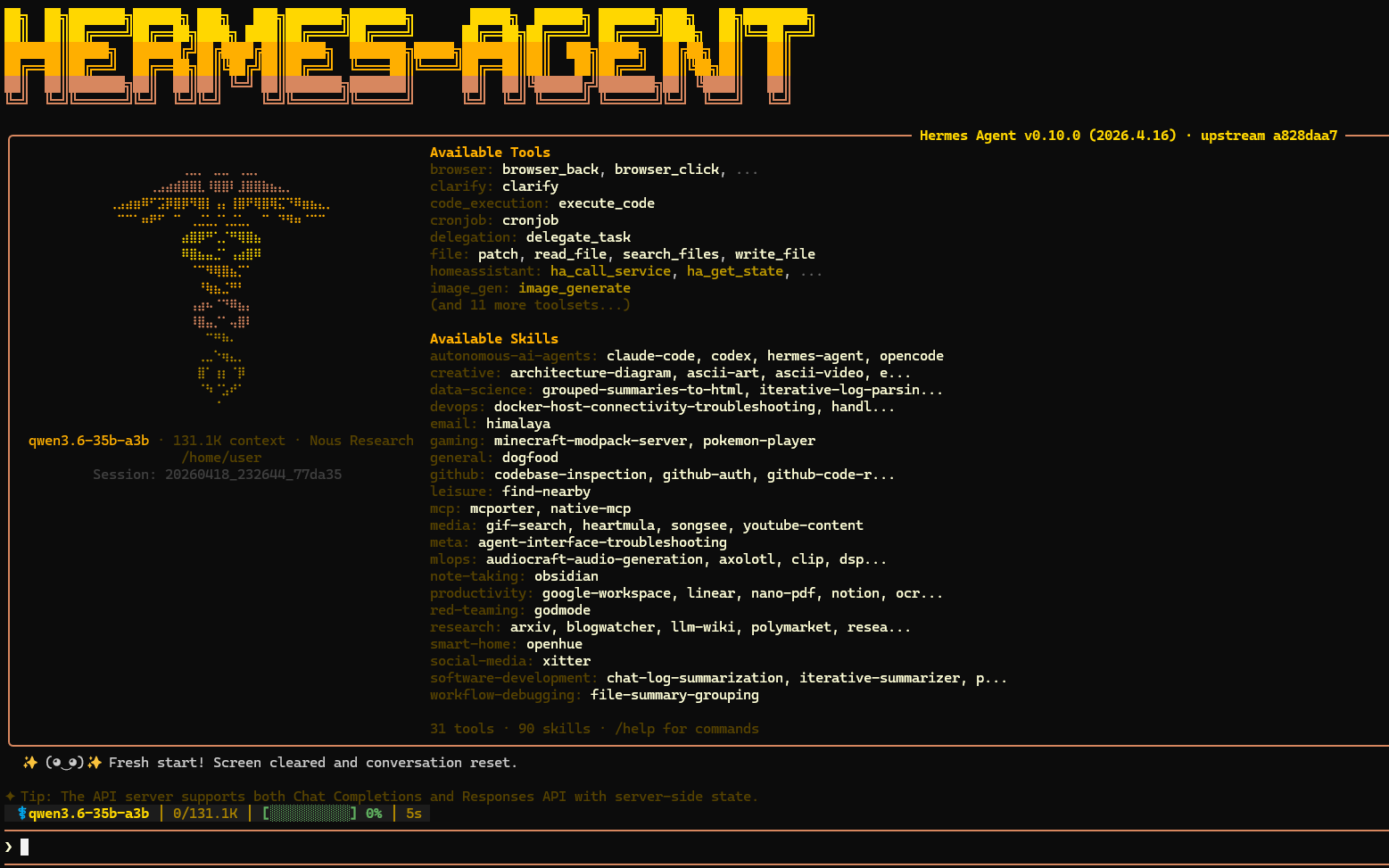
Task: Click the claude-code skill
Action: click(x=650, y=356)
